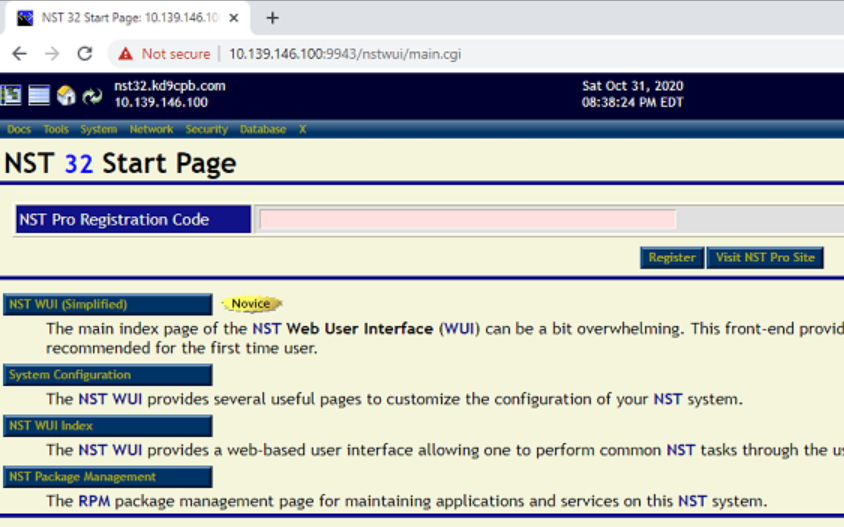Click the RPM link in package description
Screen dimensions: 844x527
point(94,501)
